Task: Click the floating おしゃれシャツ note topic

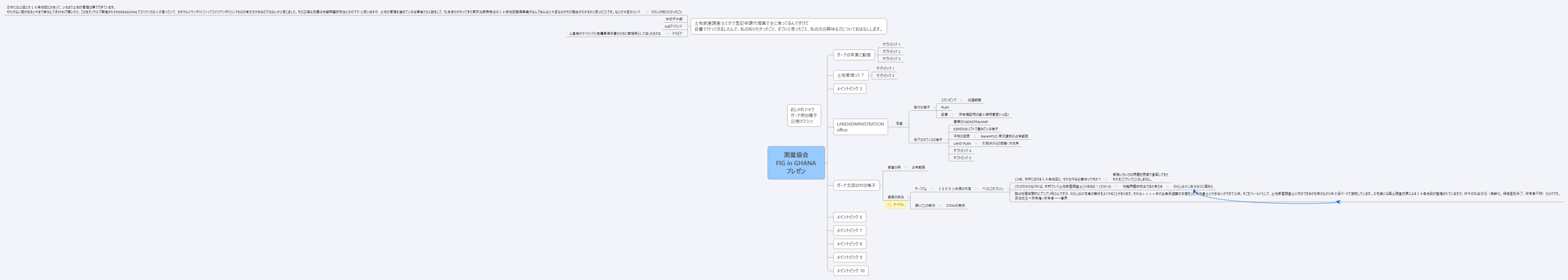Action: (804, 116)
